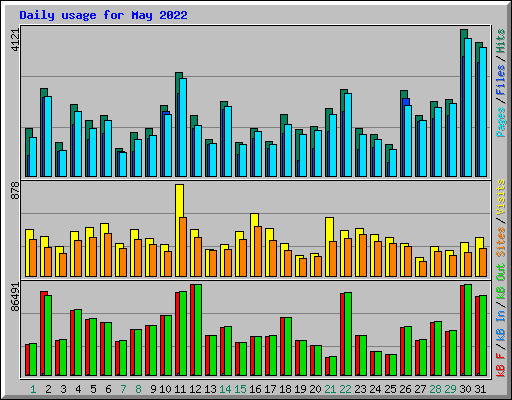The width and height of the screenshot is (512, 400).
Task: Click day 3 on the x-axis
Action: click(63, 389)
